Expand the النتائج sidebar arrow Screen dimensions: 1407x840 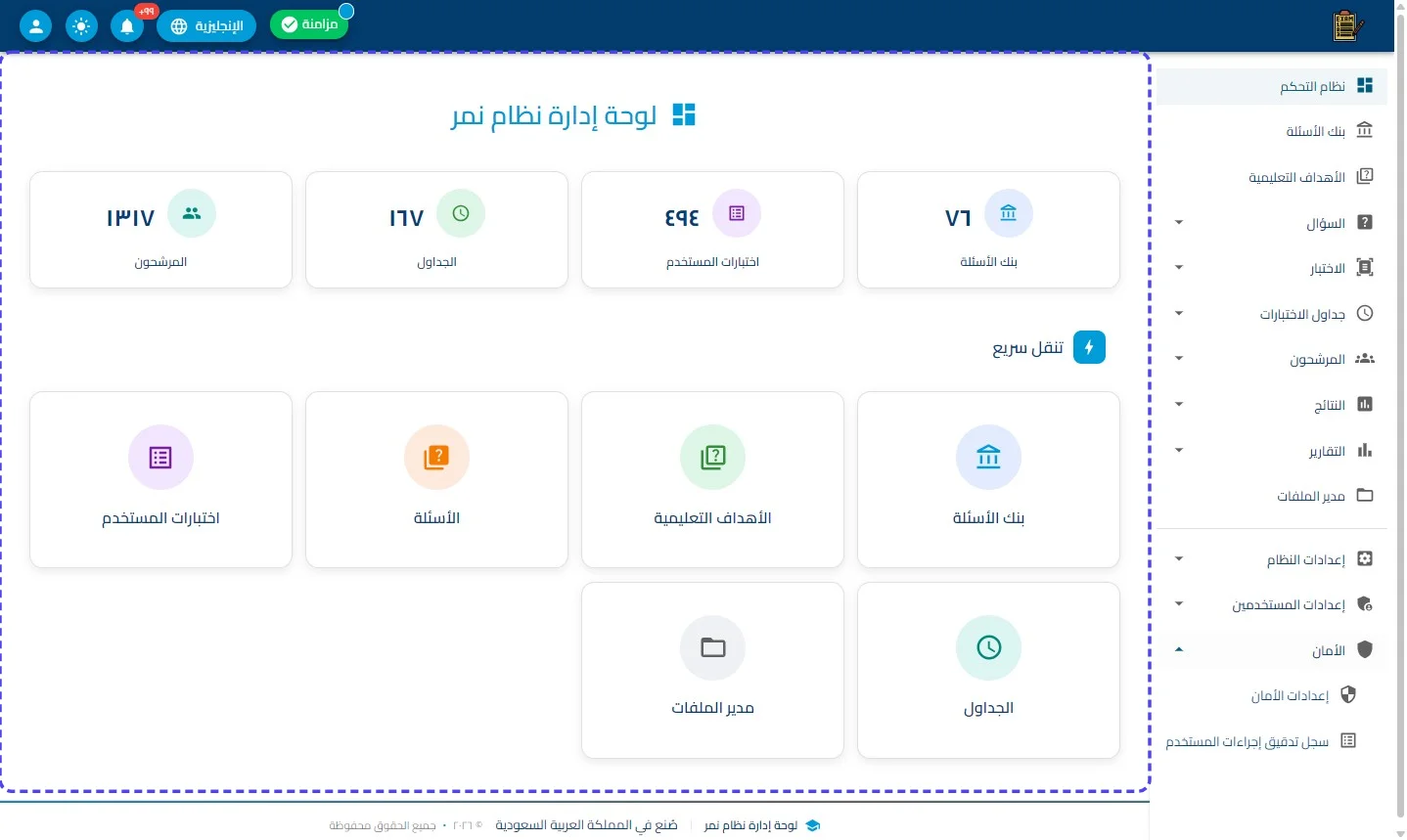(1179, 405)
